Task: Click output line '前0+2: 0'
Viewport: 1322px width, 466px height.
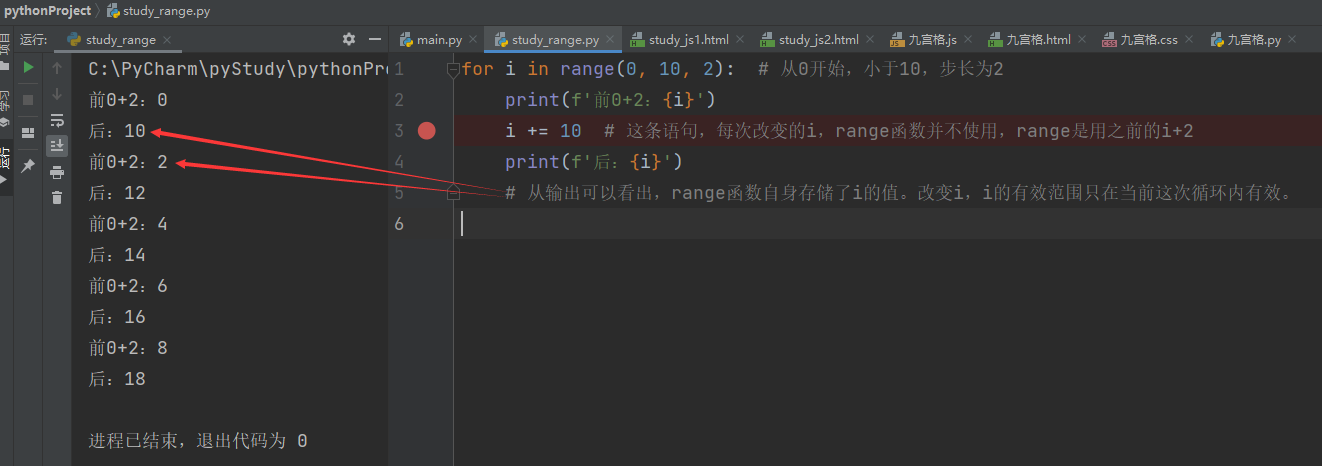Action: point(128,100)
